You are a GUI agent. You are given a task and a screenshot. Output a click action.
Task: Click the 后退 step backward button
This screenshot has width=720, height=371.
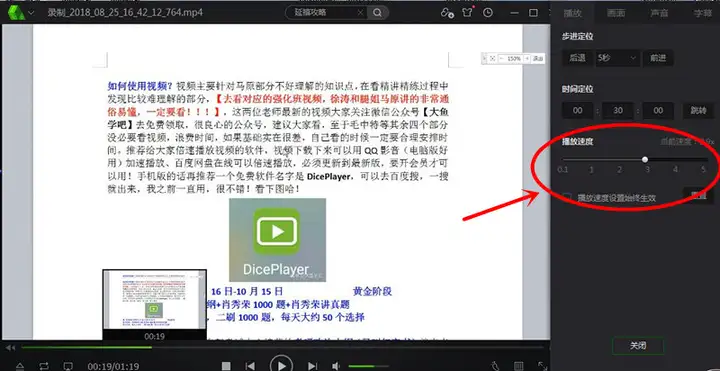578,58
